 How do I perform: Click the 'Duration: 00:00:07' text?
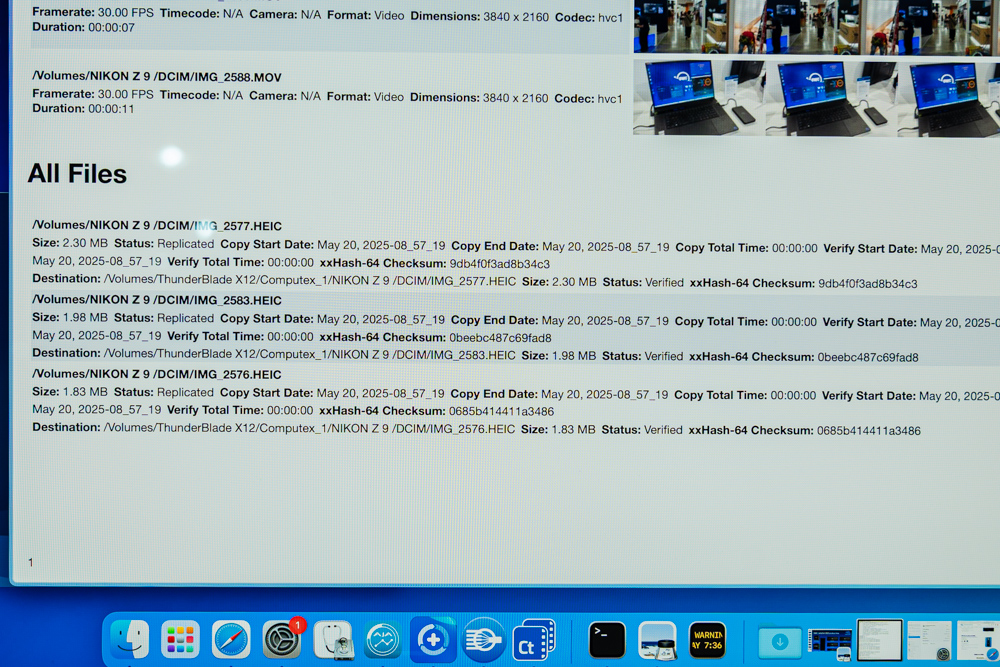(x=84, y=27)
